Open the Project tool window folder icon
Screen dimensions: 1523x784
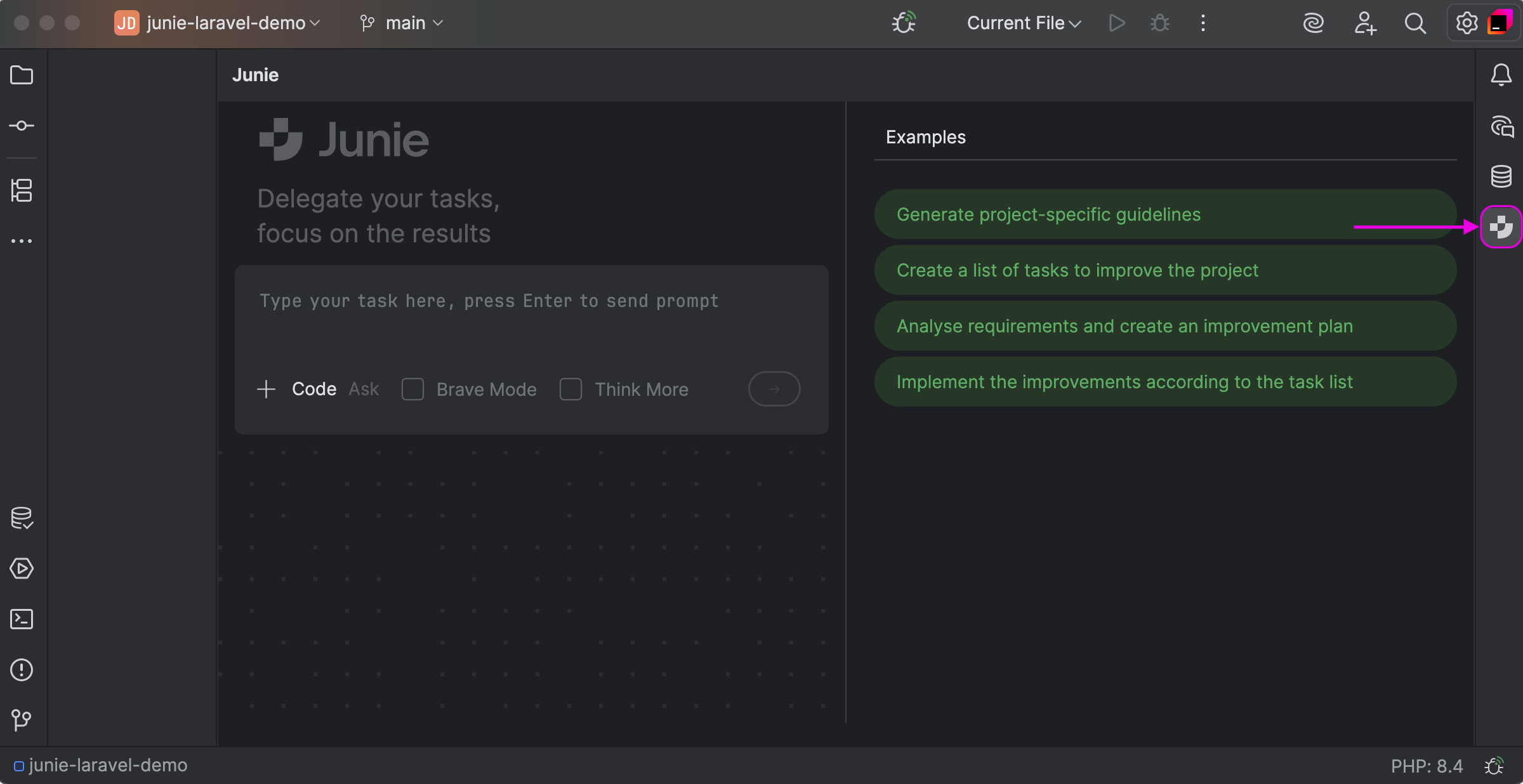[x=22, y=75]
